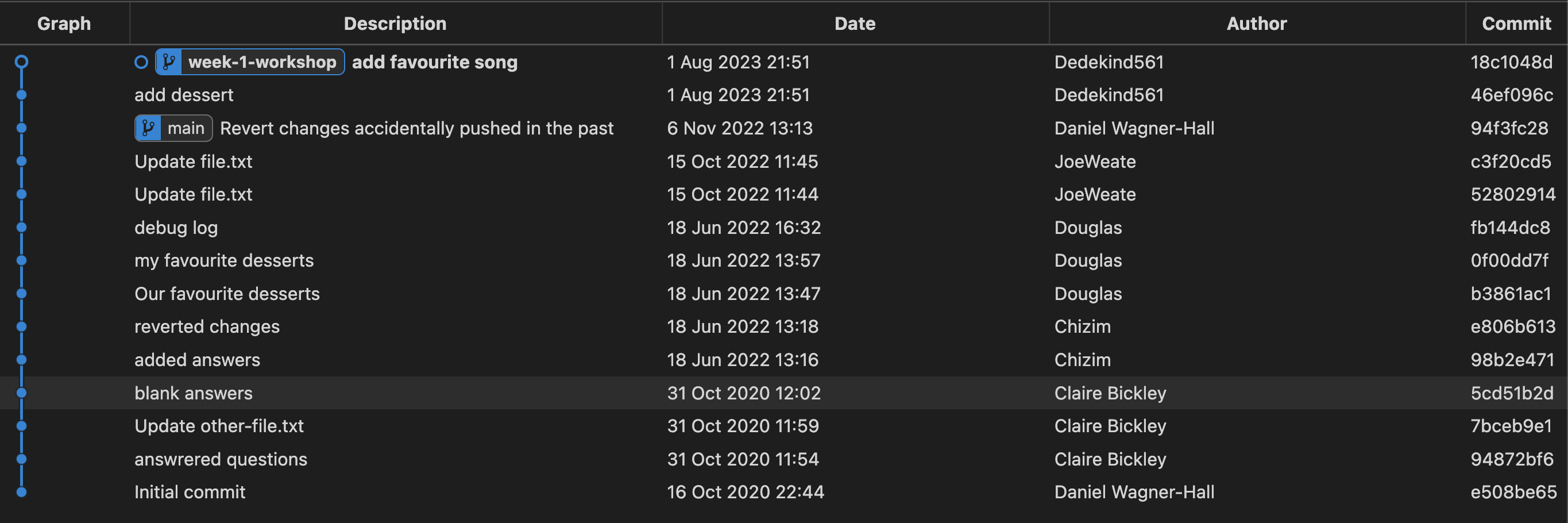
Task: Click the Commit column header
Action: [x=1516, y=23]
